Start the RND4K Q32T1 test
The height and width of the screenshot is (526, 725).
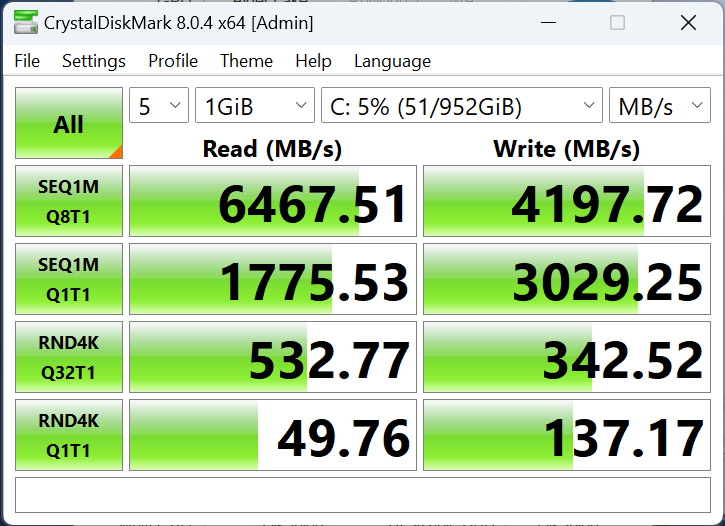pyautogui.click(x=69, y=357)
